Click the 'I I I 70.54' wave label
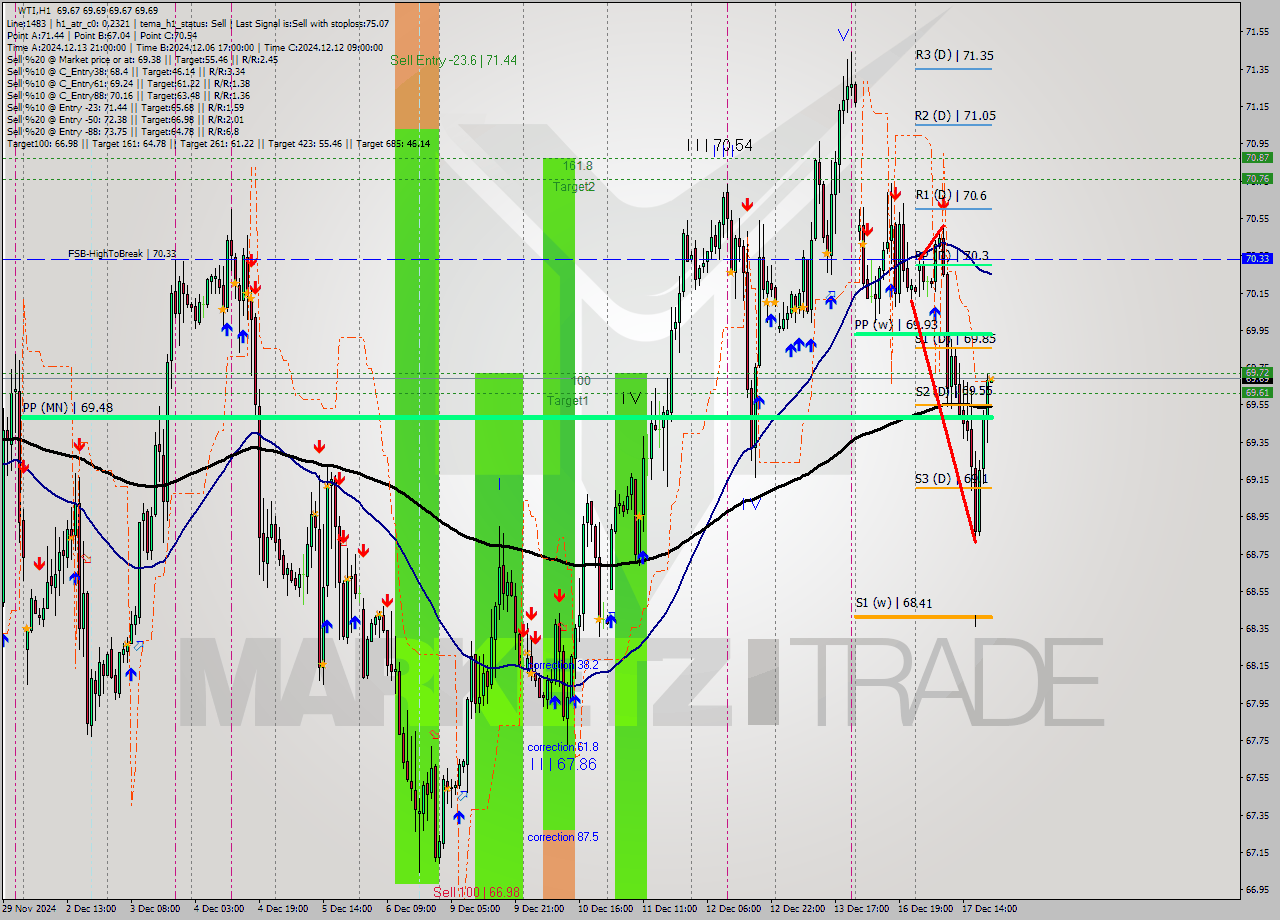Screen dimensions: 1280x920 720,146
